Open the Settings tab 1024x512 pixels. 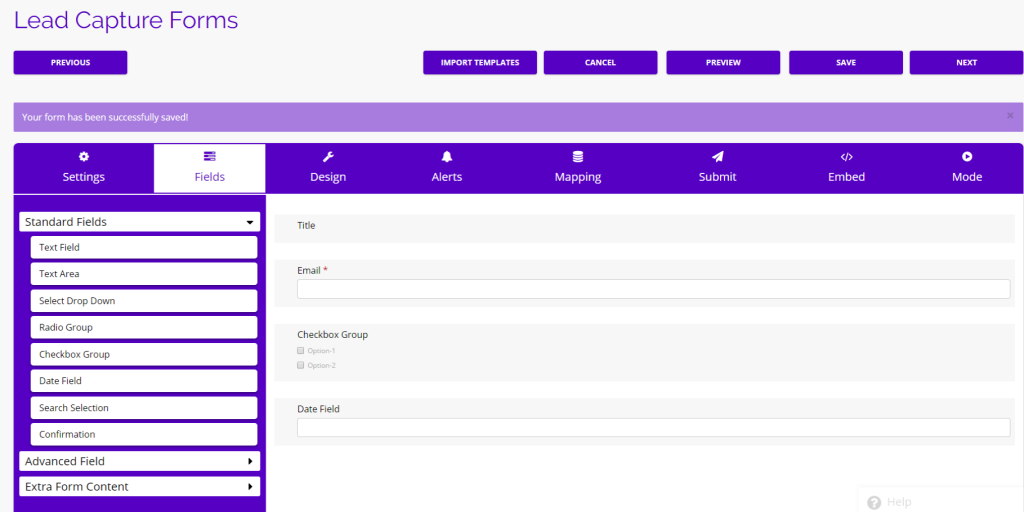click(84, 168)
